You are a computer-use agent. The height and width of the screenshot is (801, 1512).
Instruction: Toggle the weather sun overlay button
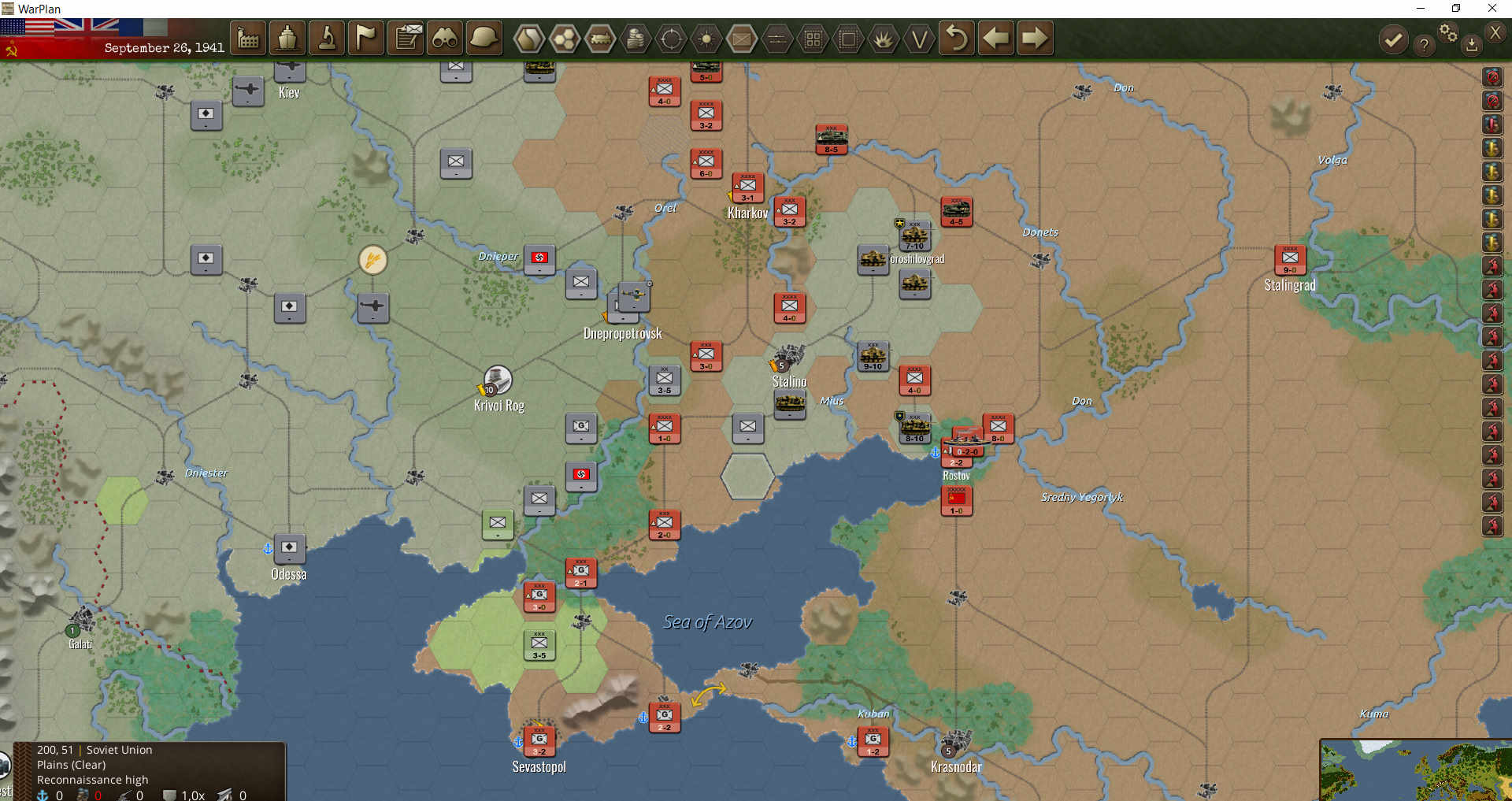[706, 39]
